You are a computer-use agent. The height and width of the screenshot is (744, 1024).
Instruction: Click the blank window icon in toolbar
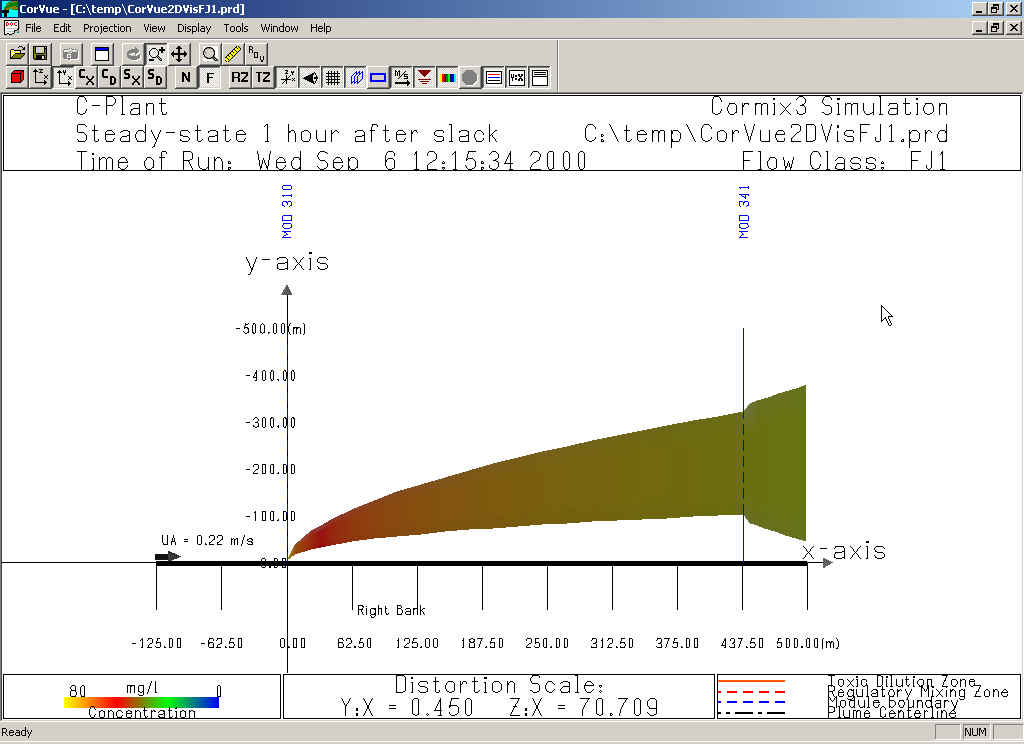(102, 54)
